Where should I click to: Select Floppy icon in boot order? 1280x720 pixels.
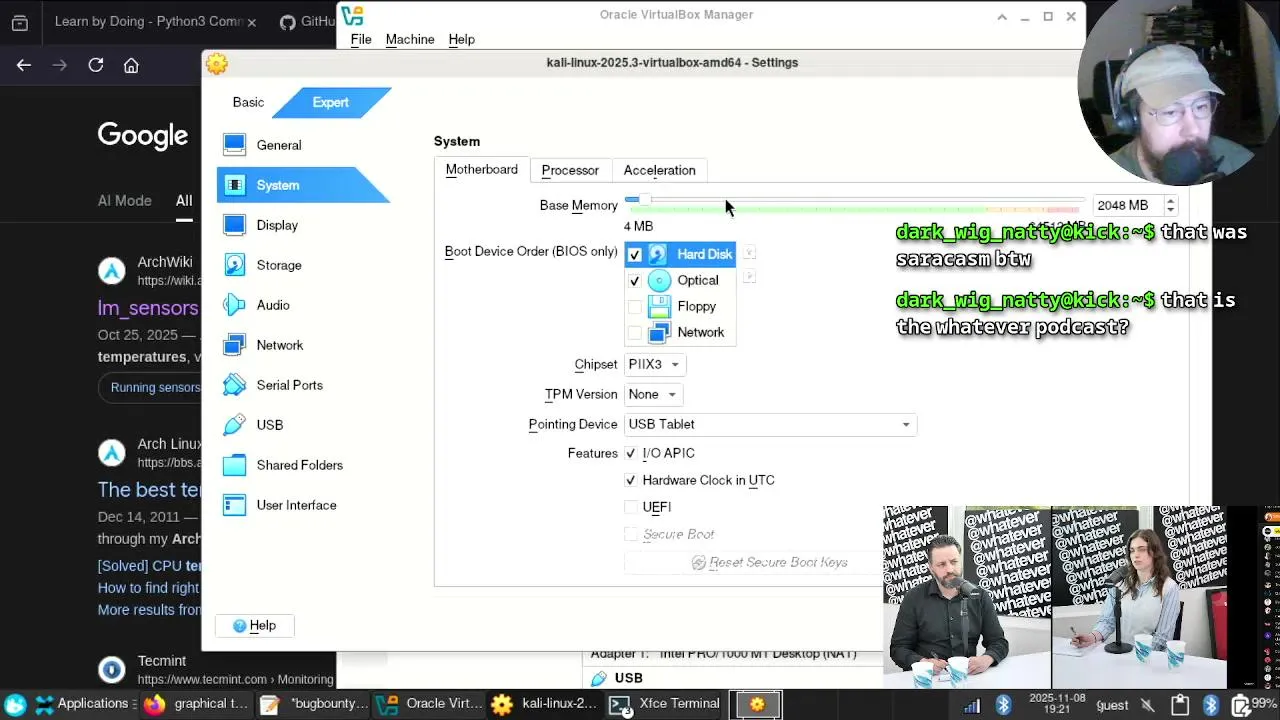[x=658, y=306]
